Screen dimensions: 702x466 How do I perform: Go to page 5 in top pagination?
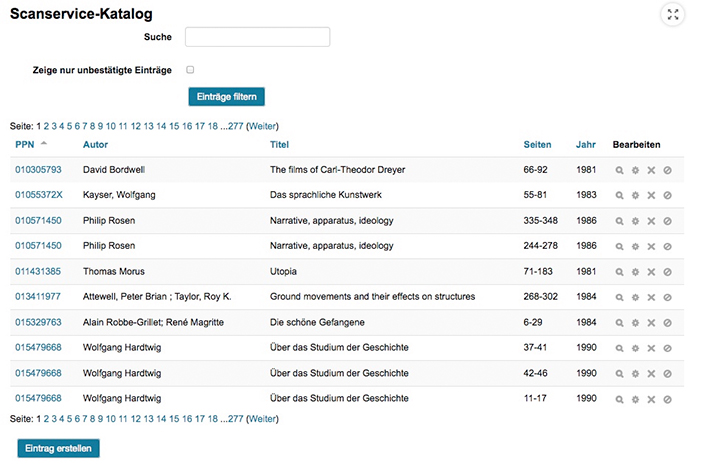coord(69,126)
